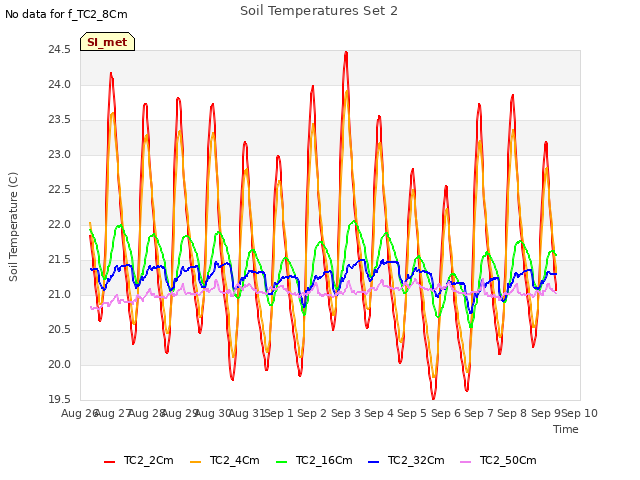The image size is (640, 480).
Task: Click the 21.0 y-axis tick label
Action: [60, 295]
